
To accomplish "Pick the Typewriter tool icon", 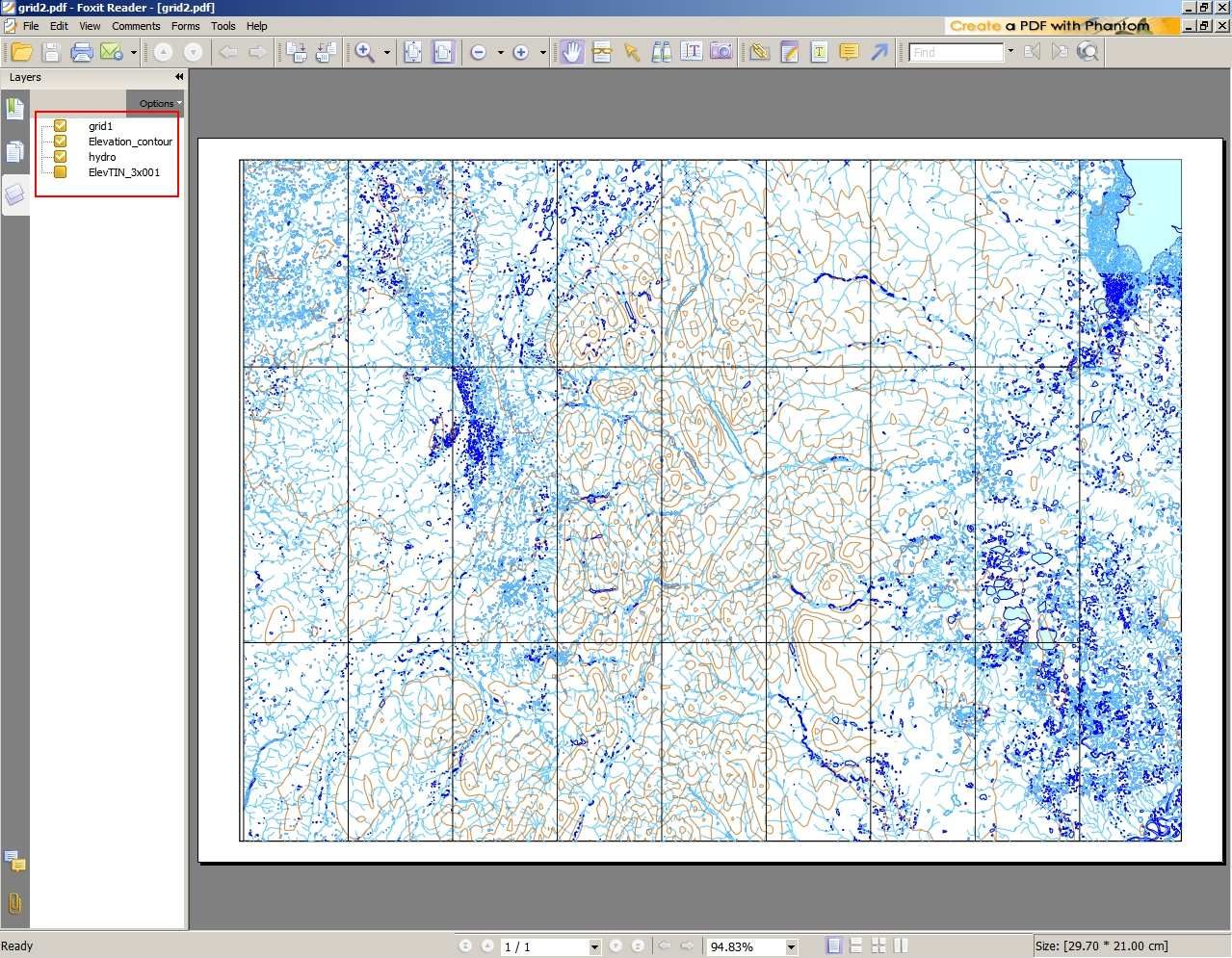I will point(819,52).
